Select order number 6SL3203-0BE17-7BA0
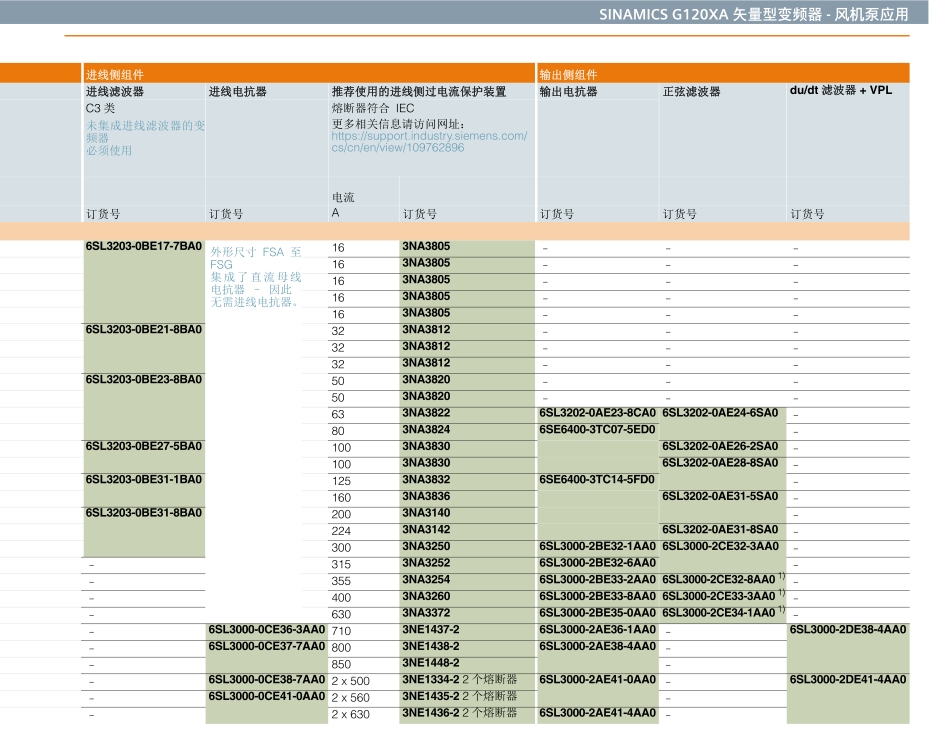 (x=144, y=246)
